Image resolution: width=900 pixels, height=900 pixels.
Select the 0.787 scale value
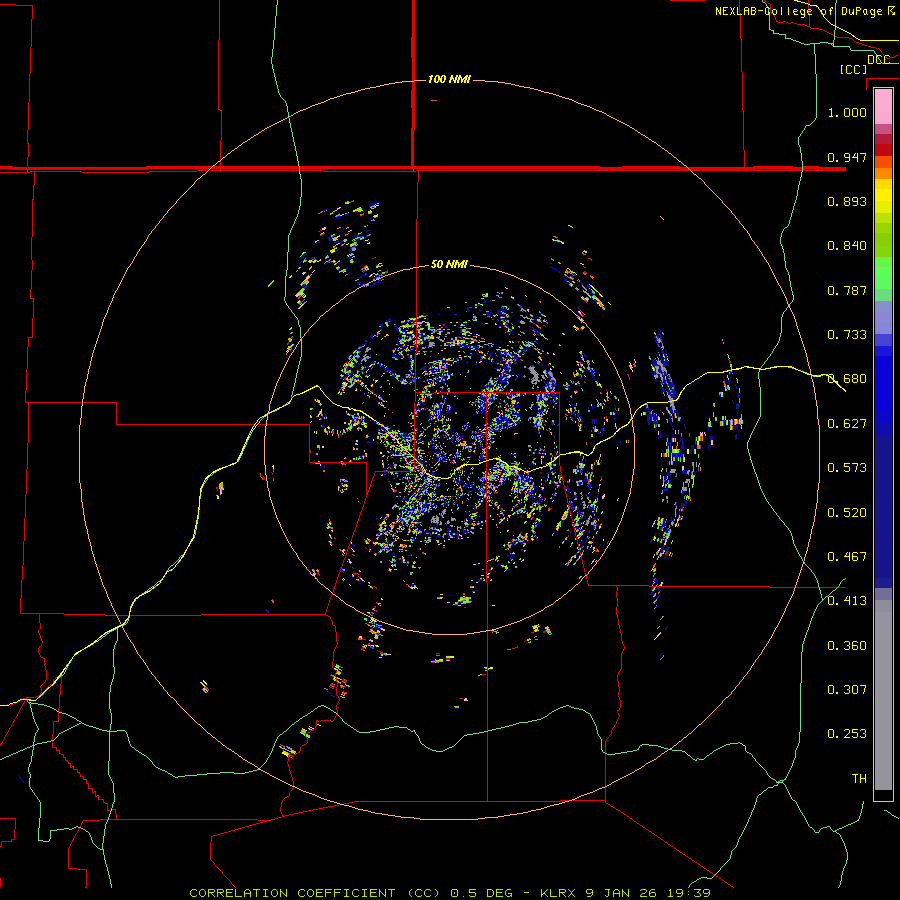847,290
